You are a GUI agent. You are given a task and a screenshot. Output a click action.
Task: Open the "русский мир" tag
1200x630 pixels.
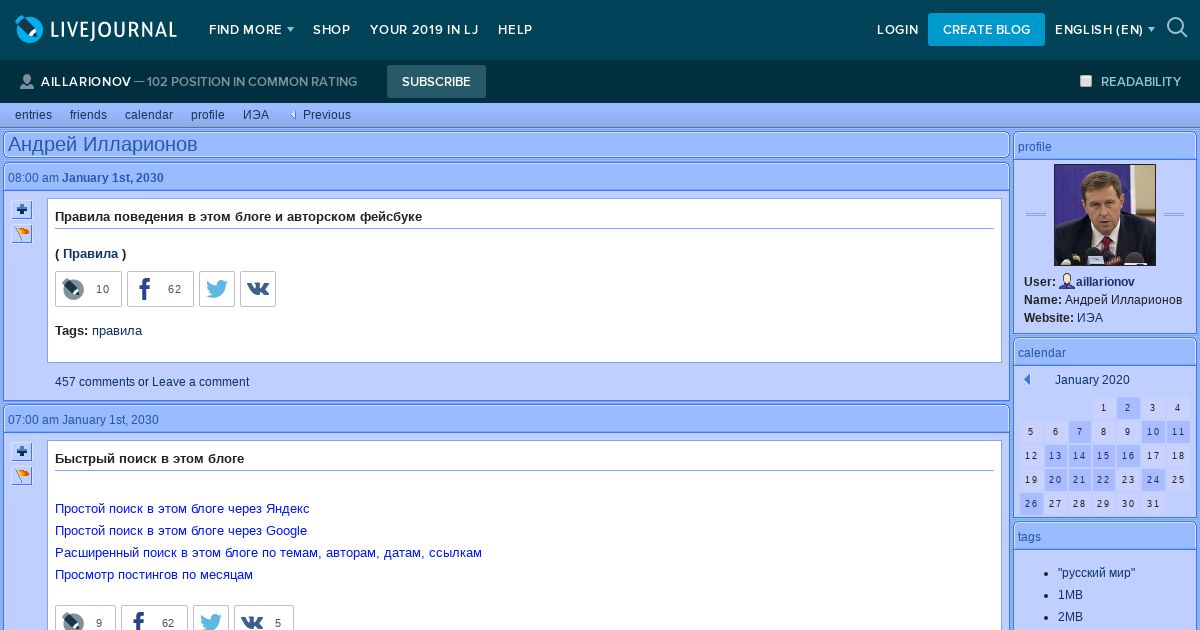(1096, 573)
